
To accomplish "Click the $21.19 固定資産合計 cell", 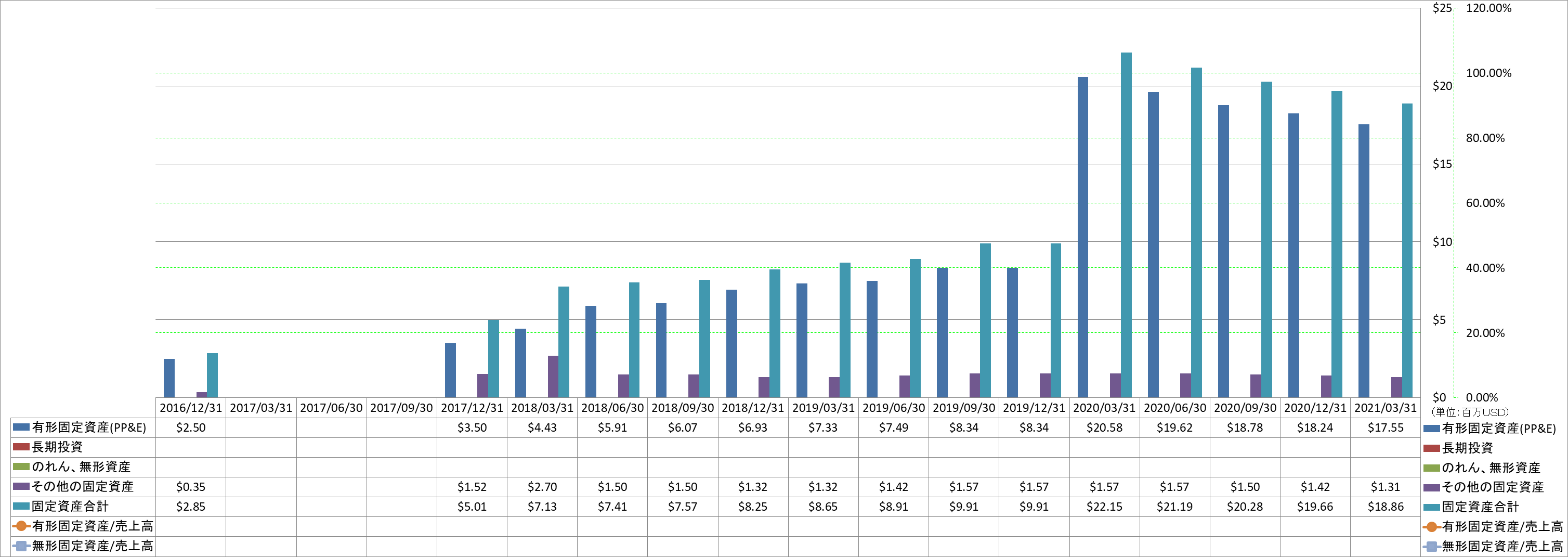I will tap(1174, 507).
